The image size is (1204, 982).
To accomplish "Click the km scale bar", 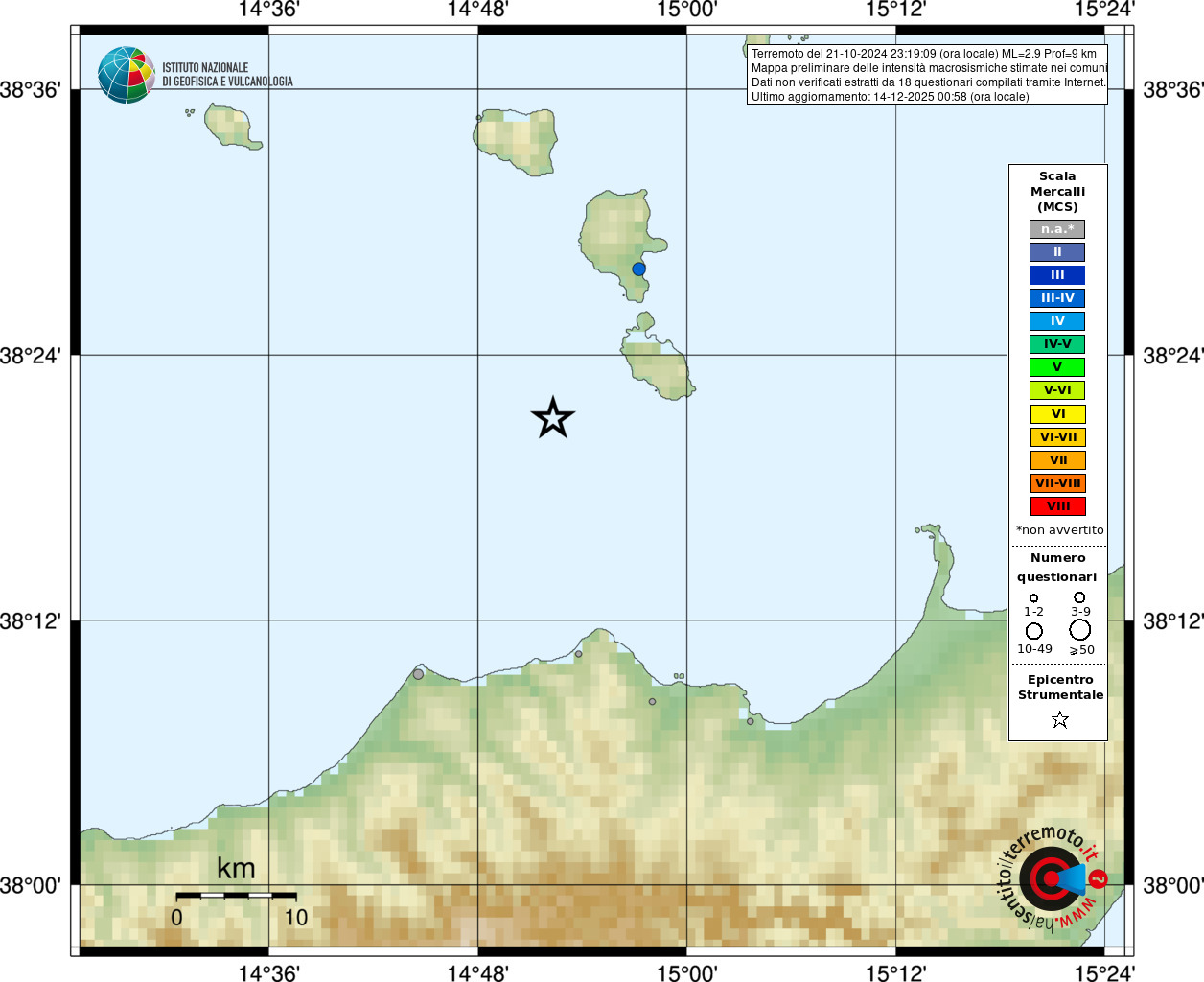I will pos(236,896).
